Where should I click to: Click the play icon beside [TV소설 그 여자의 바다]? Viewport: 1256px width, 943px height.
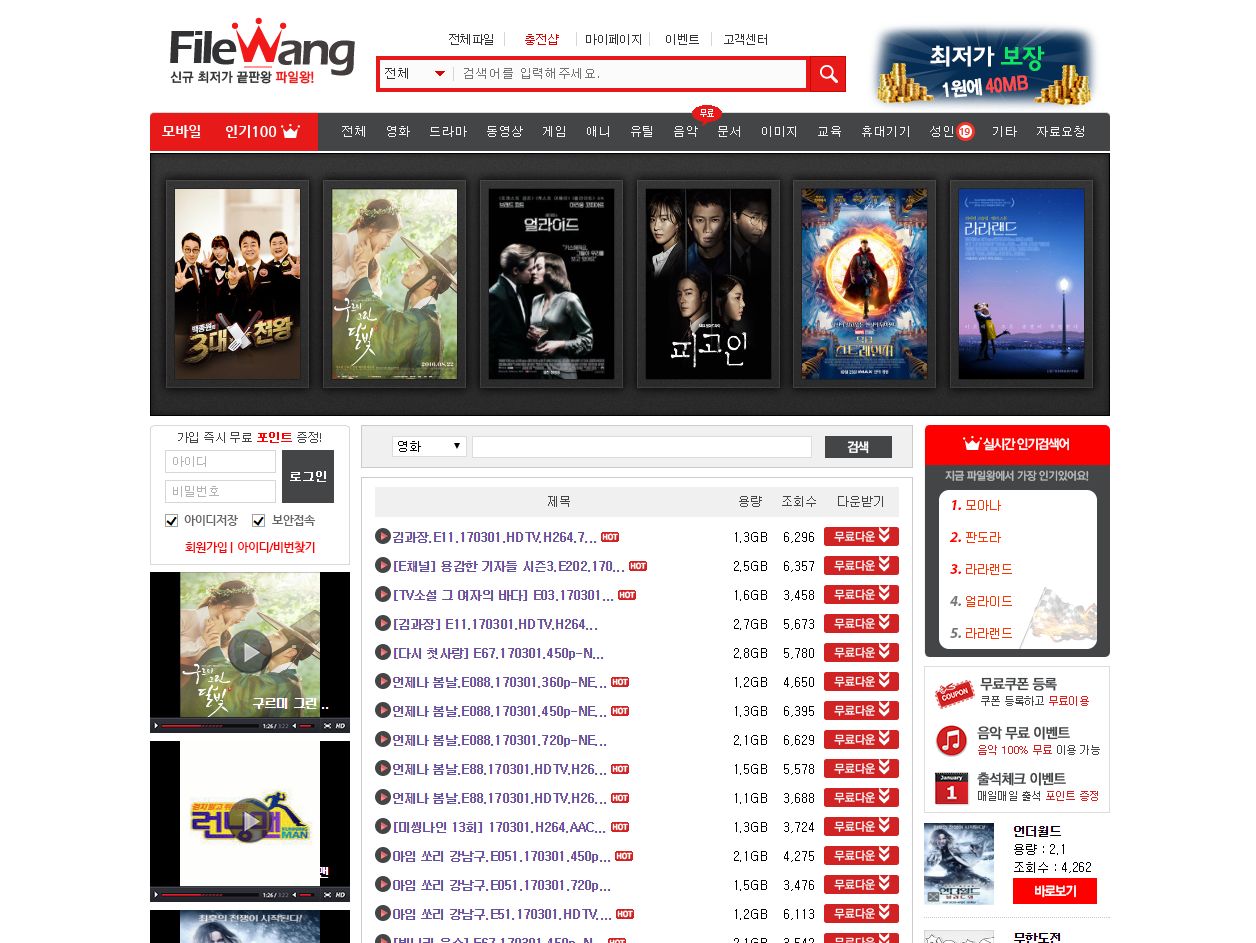[x=382, y=595]
